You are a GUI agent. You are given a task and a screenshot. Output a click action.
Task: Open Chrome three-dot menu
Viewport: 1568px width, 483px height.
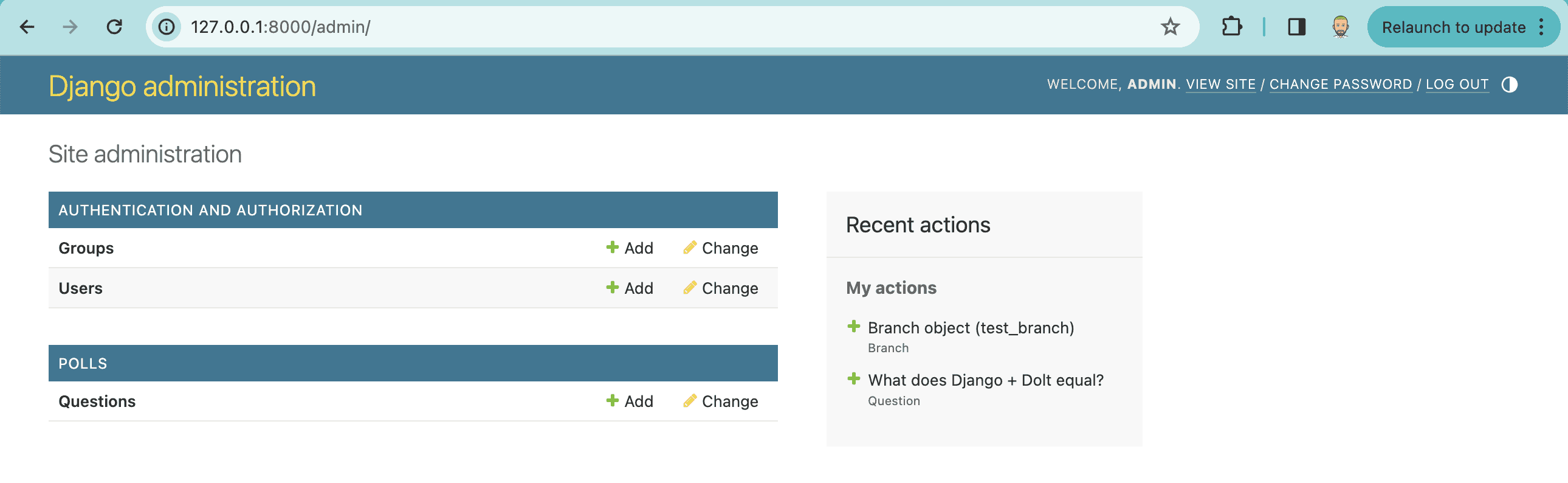(1541, 27)
